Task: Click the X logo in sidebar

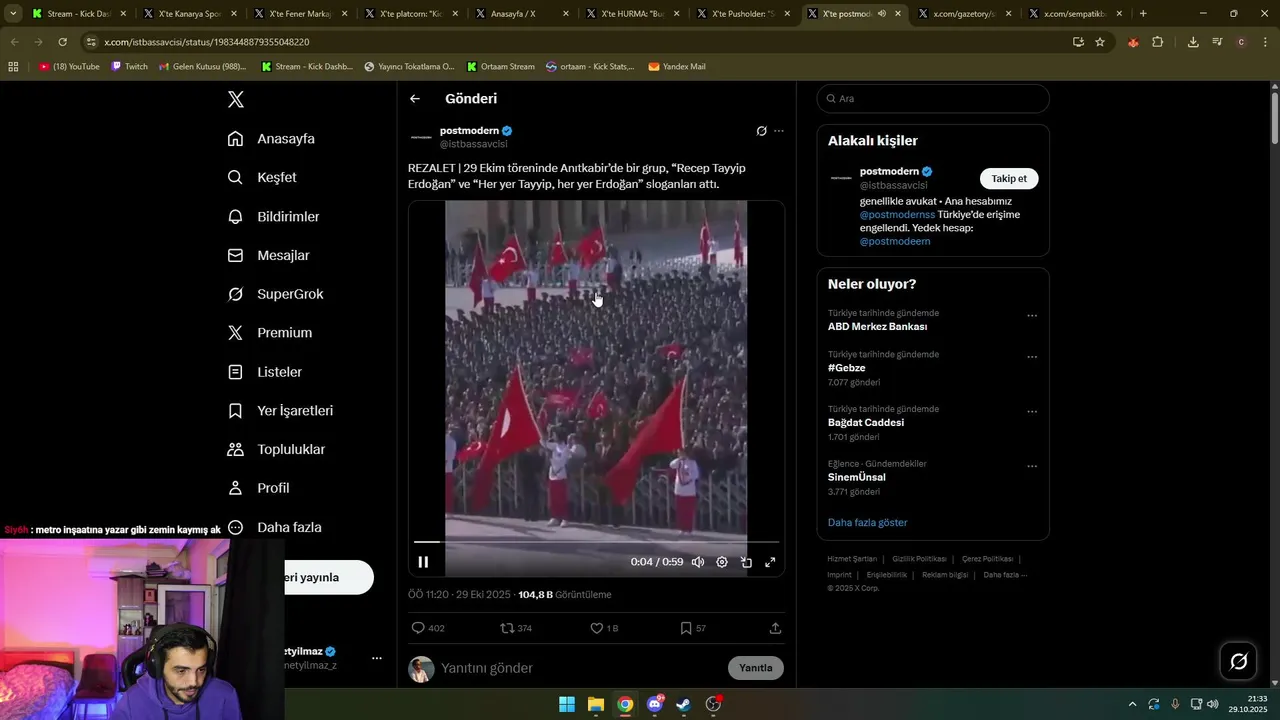Action: [235, 99]
